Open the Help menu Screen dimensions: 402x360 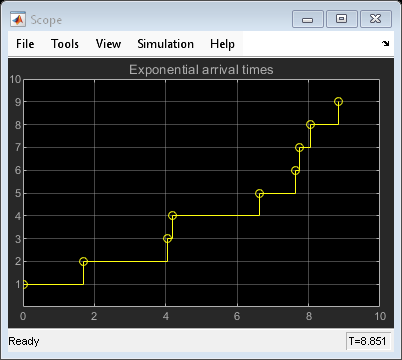pyautogui.click(x=222, y=44)
